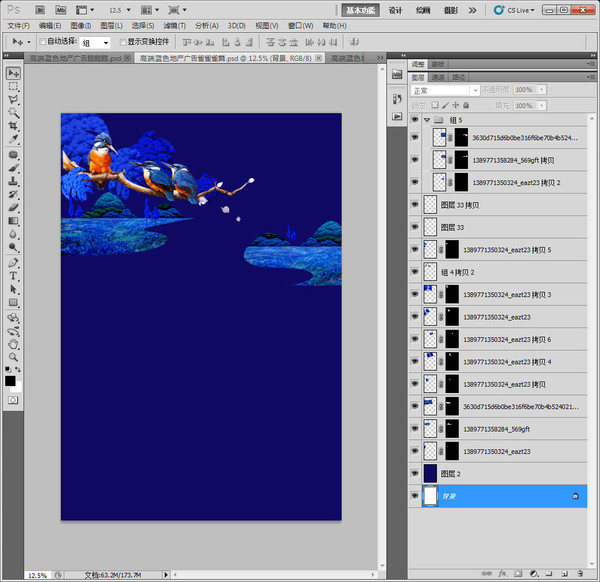Open the 滤镜(T) menu
This screenshot has height=582, width=600.
[174, 26]
